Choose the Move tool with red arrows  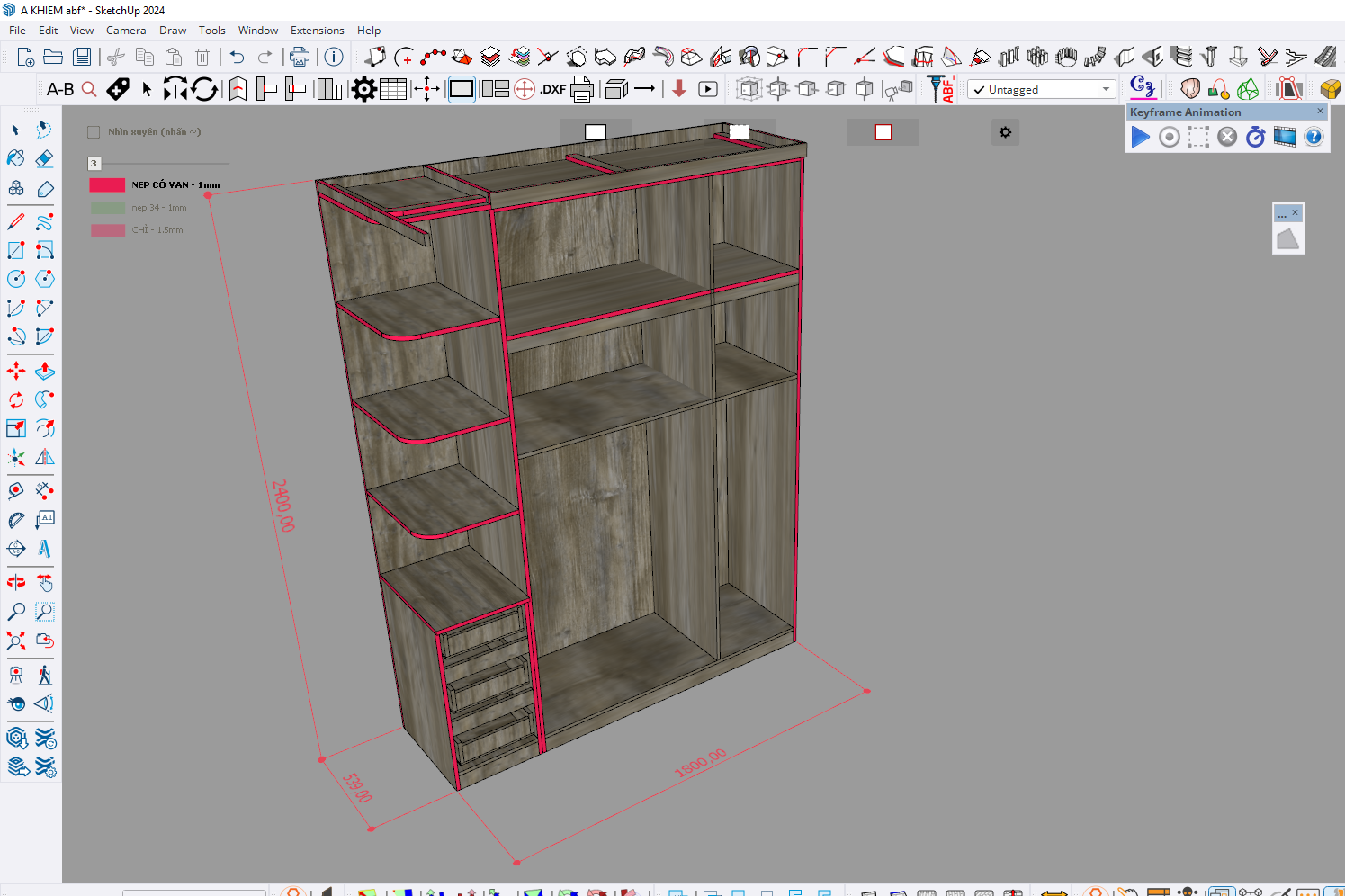[x=16, y=371]
